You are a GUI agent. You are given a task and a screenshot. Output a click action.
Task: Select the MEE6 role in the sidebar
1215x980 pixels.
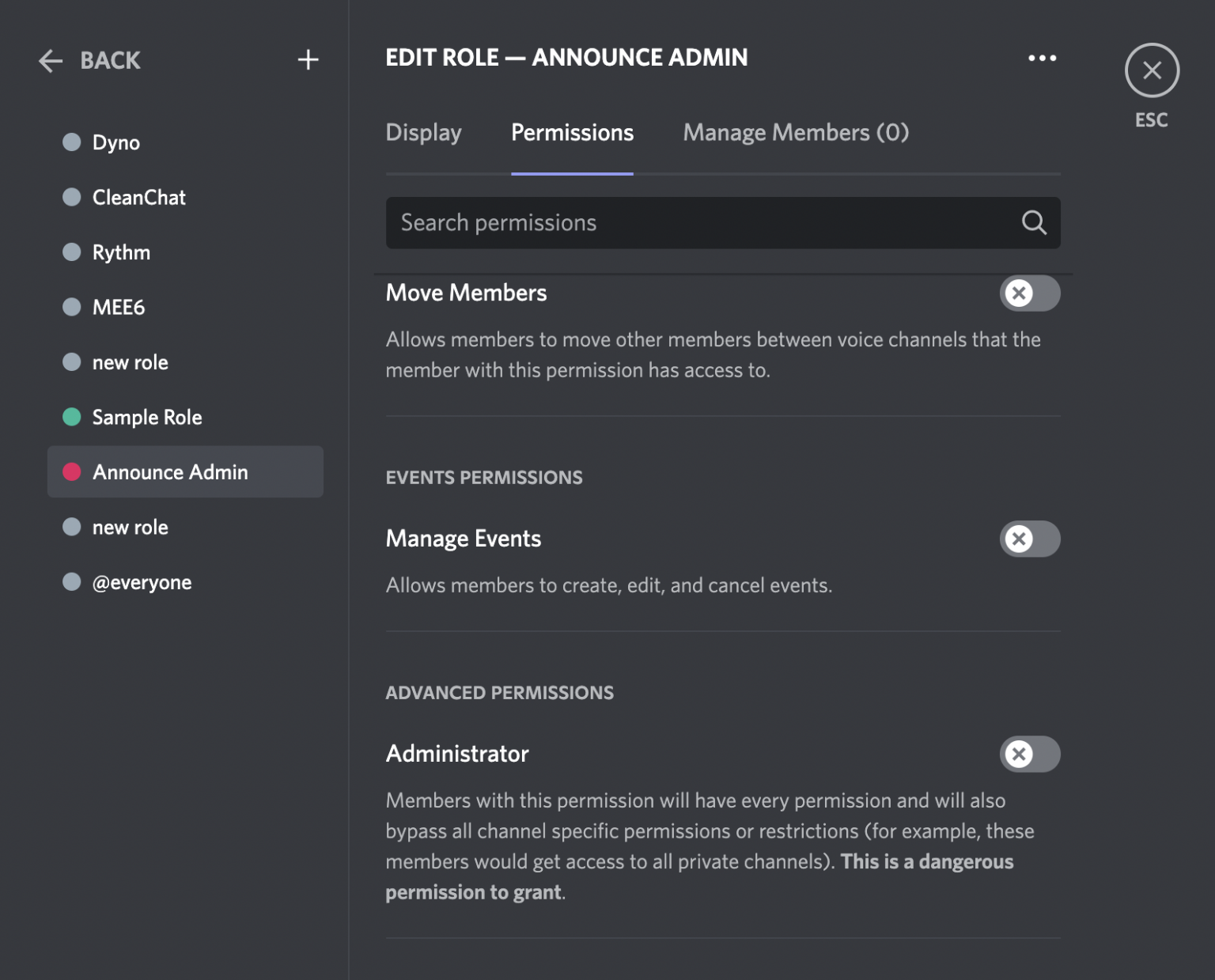[119, 307]
